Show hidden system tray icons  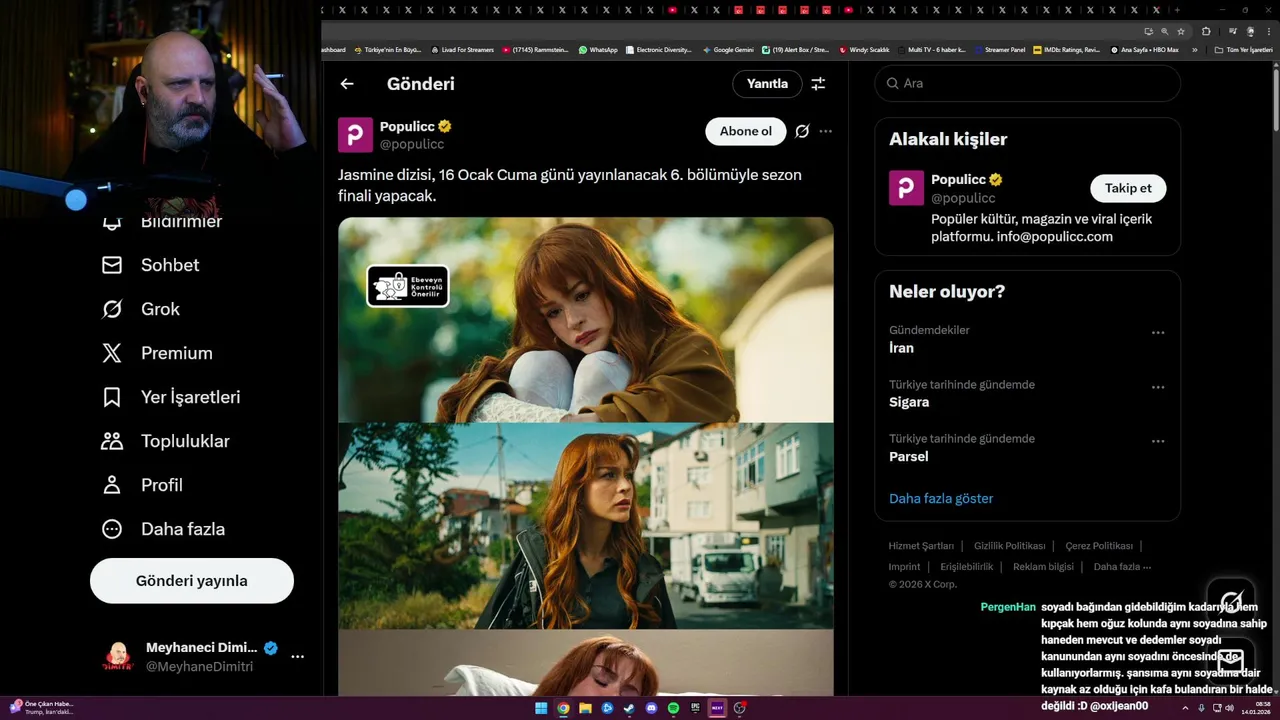tap(1185, 708)
